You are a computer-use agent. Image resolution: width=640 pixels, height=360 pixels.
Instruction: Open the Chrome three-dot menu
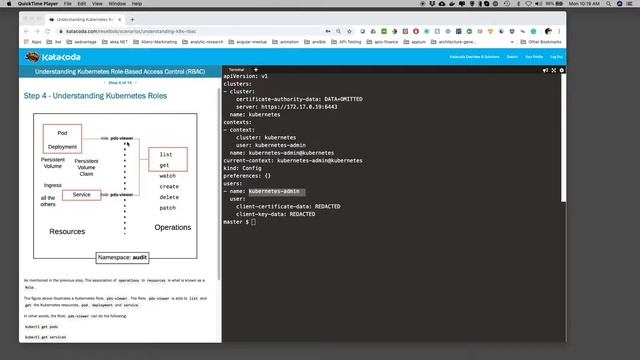(559, 31)
